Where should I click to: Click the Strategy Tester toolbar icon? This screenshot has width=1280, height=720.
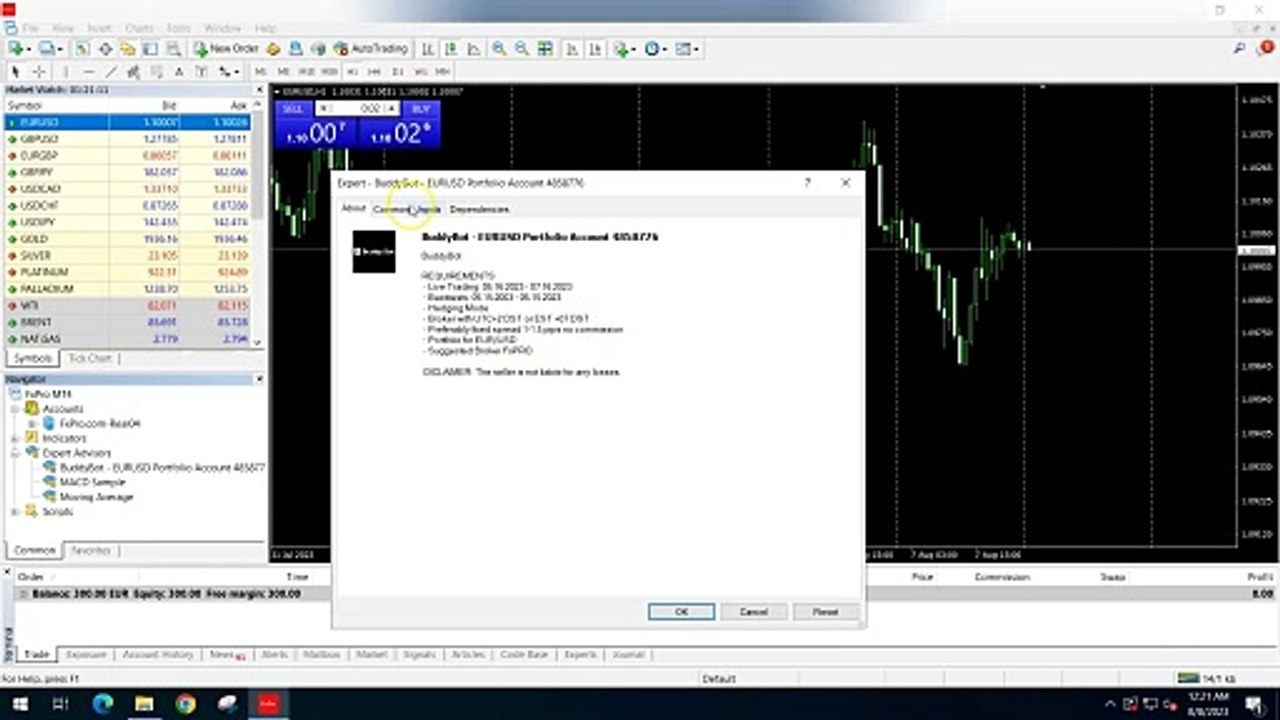[173, 48]
